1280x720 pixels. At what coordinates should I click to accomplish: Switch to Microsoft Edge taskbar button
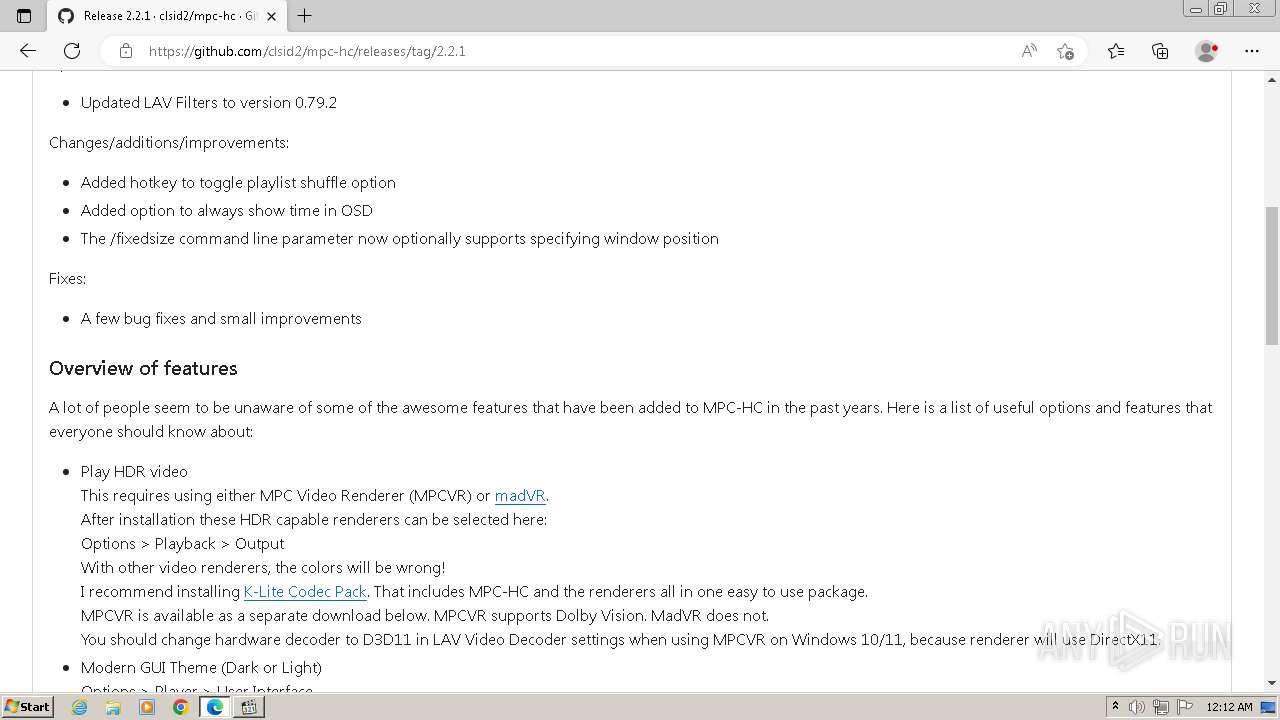click(215, 707)
